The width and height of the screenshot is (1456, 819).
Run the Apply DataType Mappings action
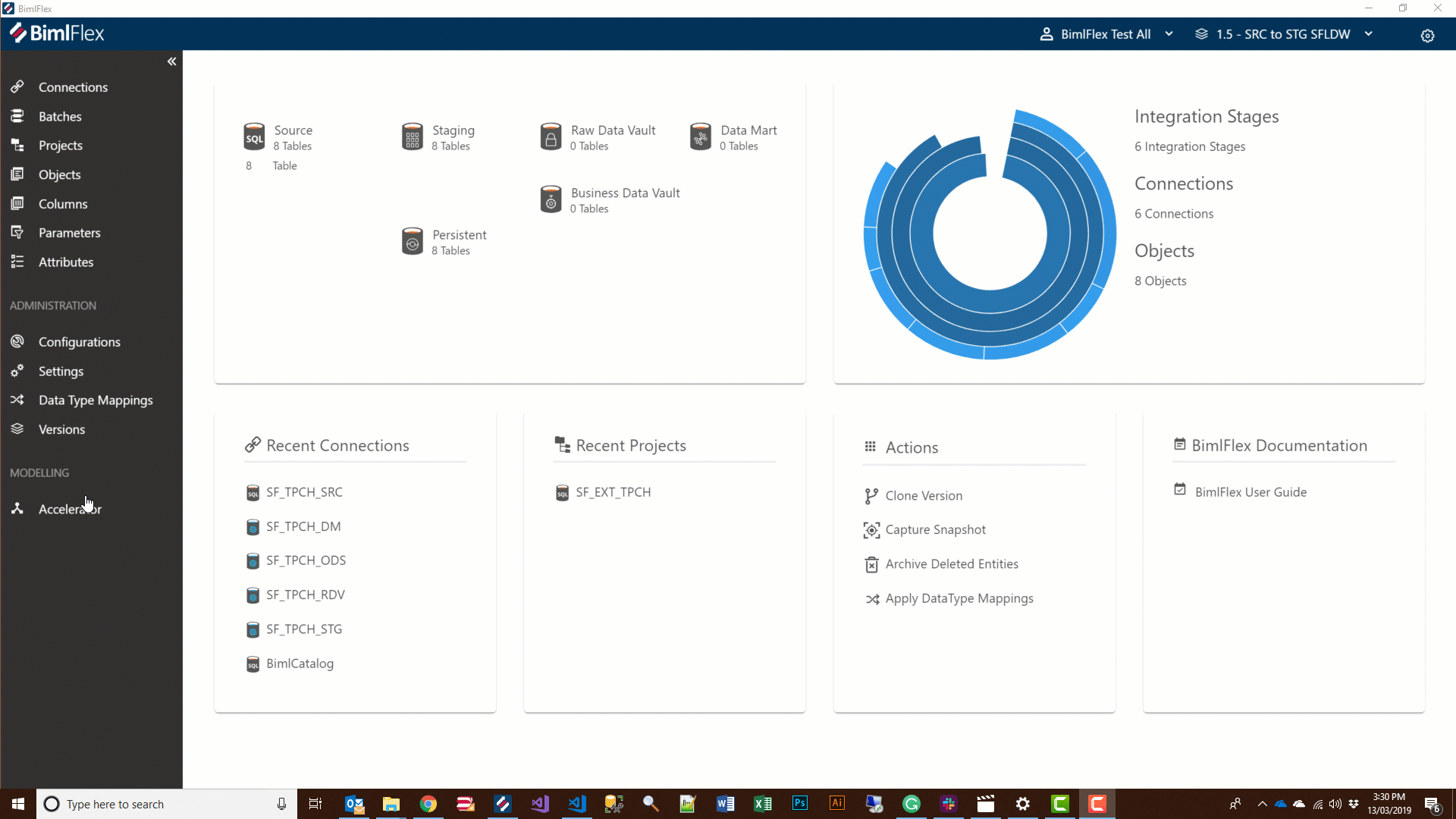[959, 599]
